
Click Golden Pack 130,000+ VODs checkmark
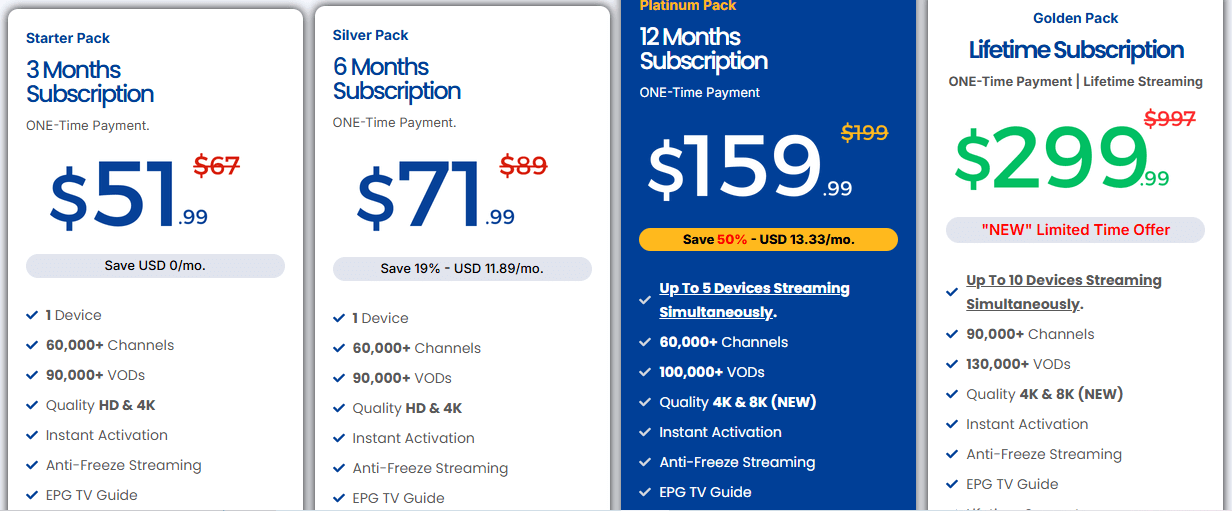click(953, 364)
